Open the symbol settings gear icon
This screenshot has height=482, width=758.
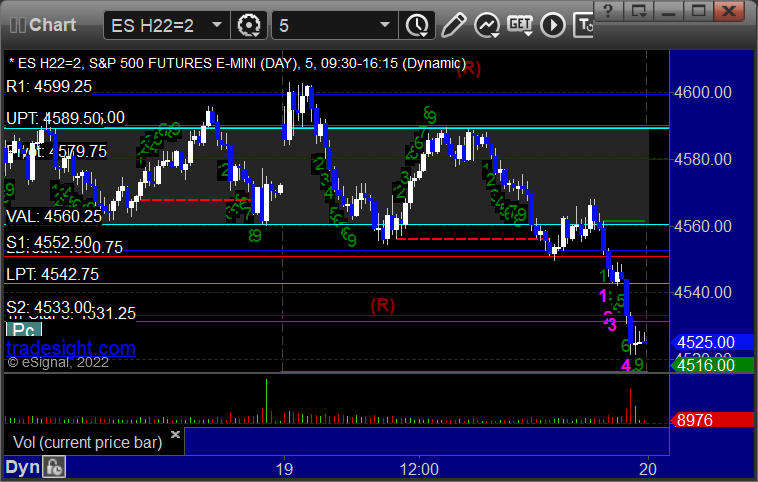coord(249,25)
